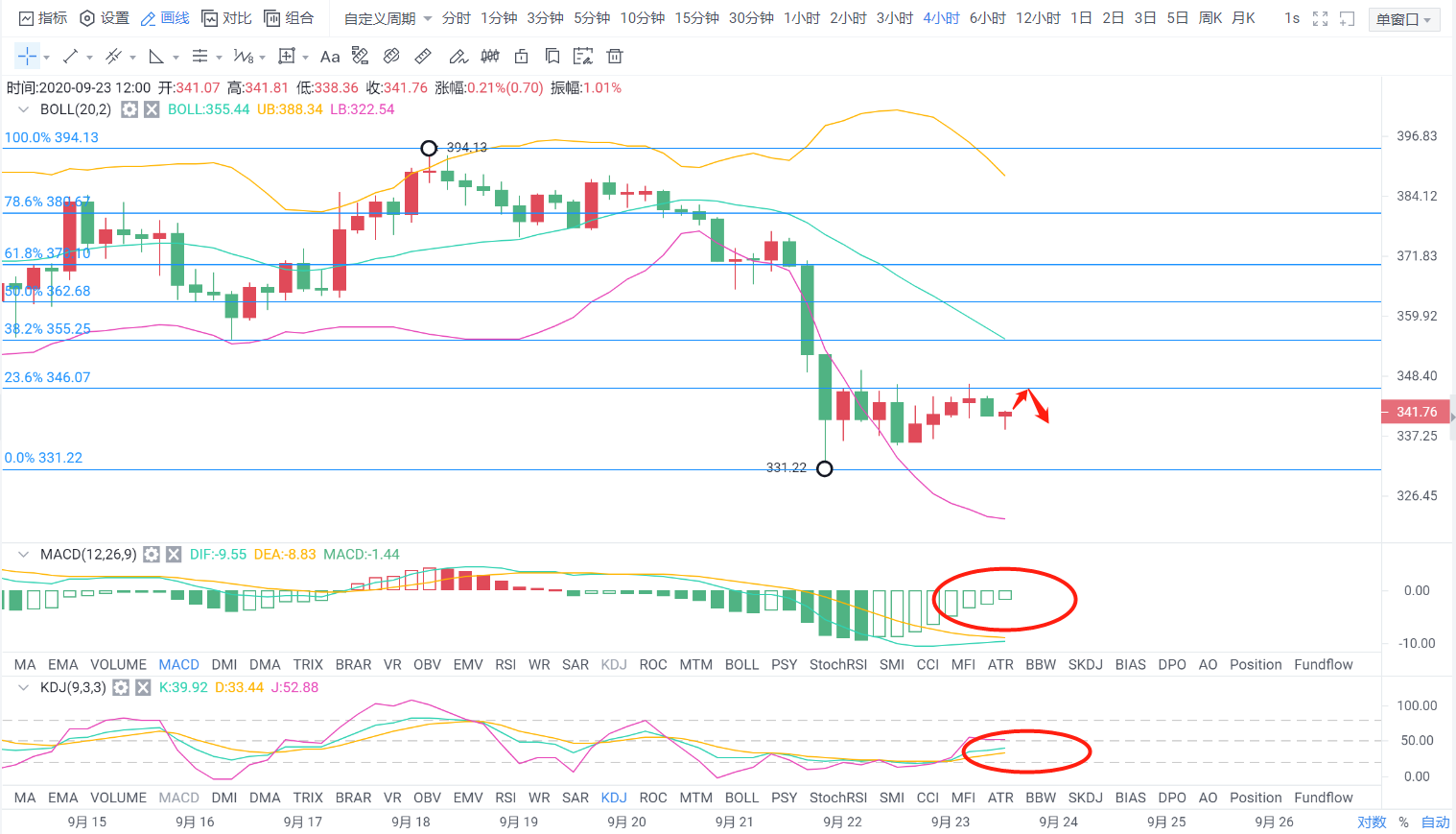Switch to the 1小时 timeframe

tap(802, 19)
